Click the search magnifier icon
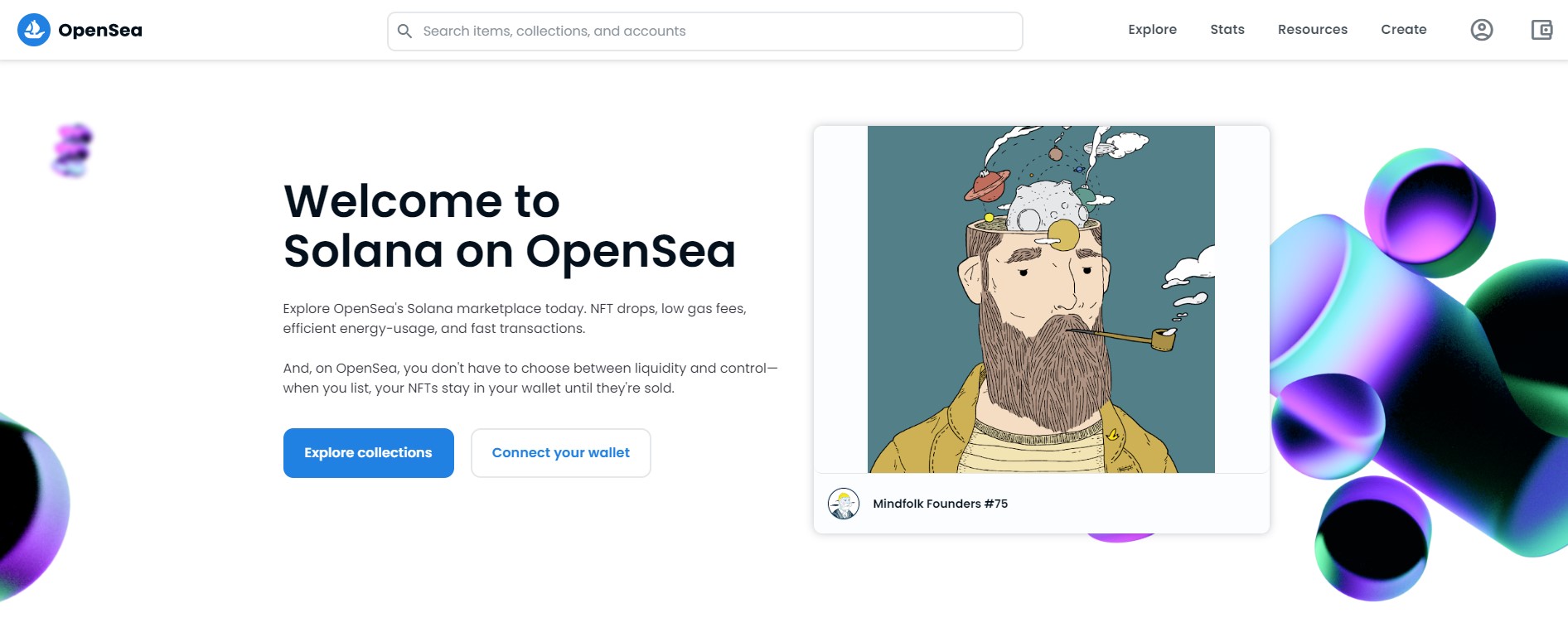Viewport: 1568px width, 632px height. pyautogui.click(x=404, y=31)
